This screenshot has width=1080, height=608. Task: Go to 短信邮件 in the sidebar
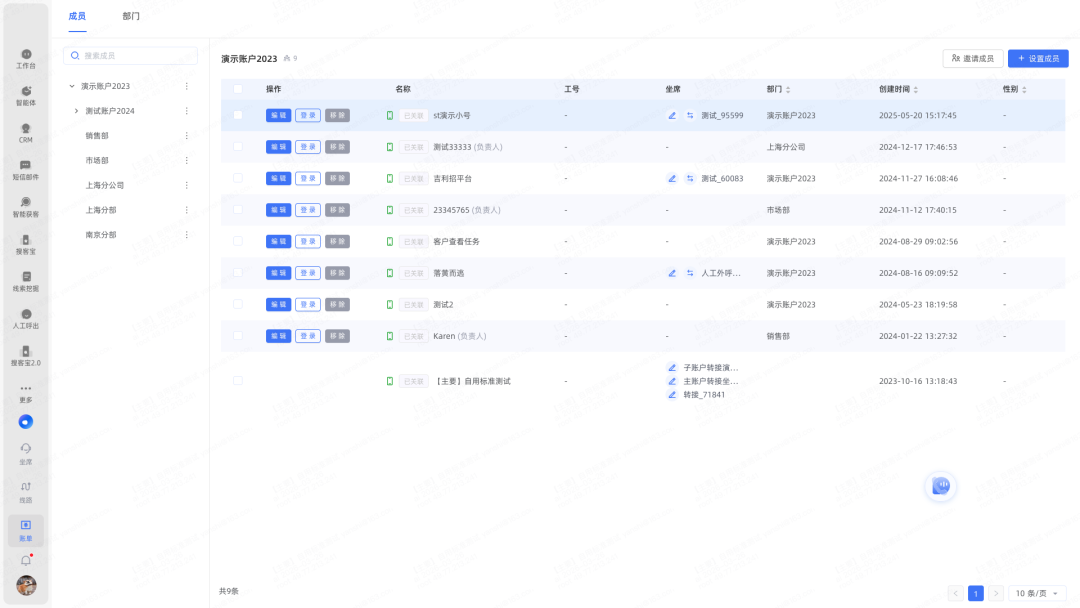26,169
